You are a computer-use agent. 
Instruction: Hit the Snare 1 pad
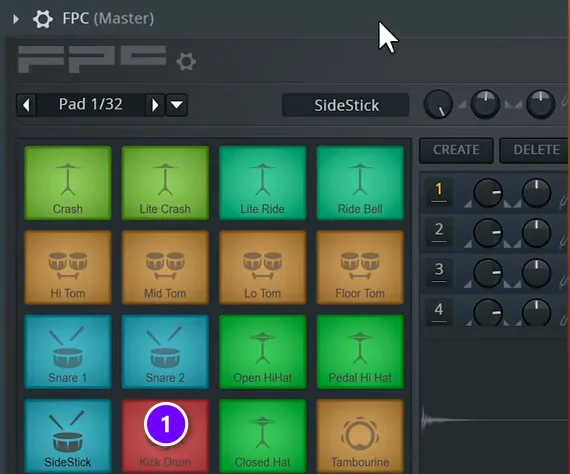[x=68, y=352]
